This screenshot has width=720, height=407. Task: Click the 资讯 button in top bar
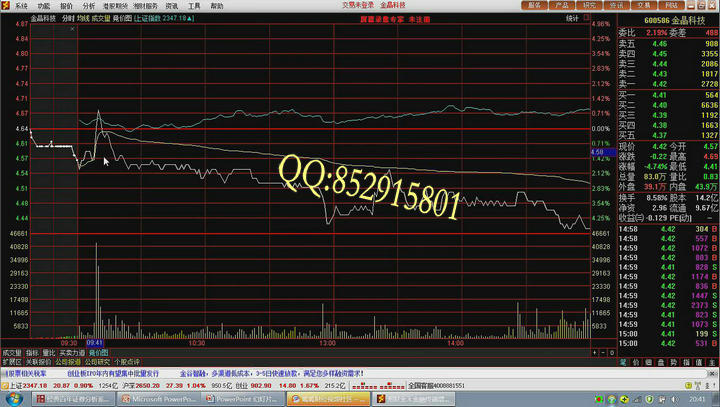(615, 5)
